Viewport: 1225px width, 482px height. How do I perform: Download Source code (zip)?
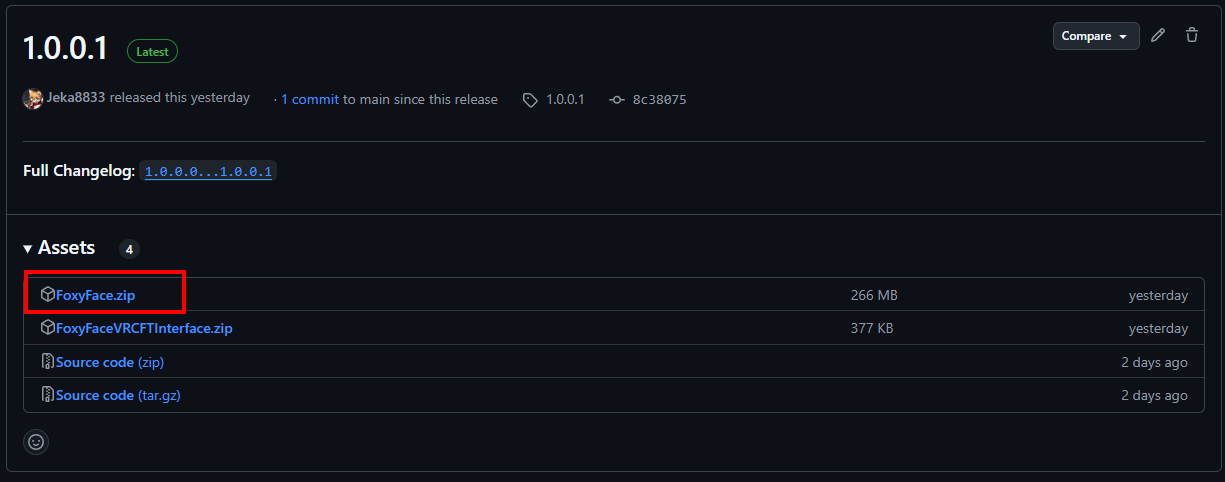point(109,362)
